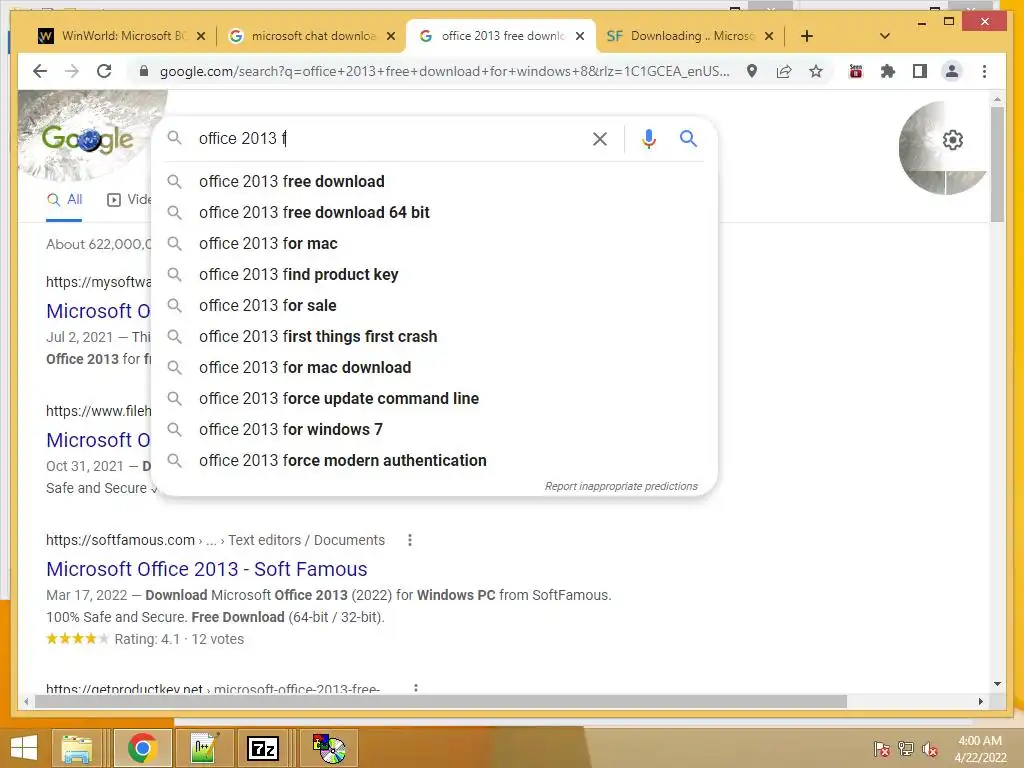Open the disc application in taskbar

pyautogui.click(x=328, y=748)
